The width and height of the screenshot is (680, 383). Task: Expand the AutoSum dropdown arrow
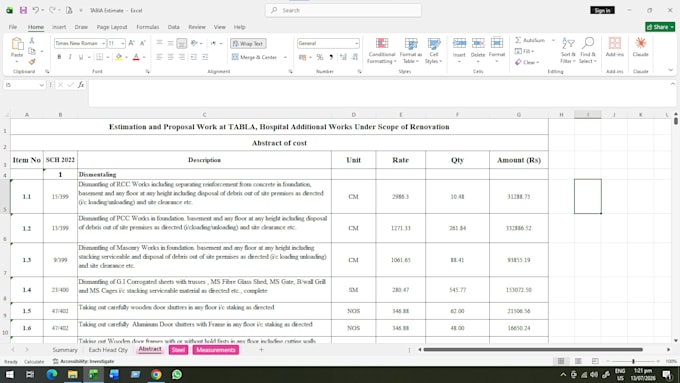click(553, 40)
